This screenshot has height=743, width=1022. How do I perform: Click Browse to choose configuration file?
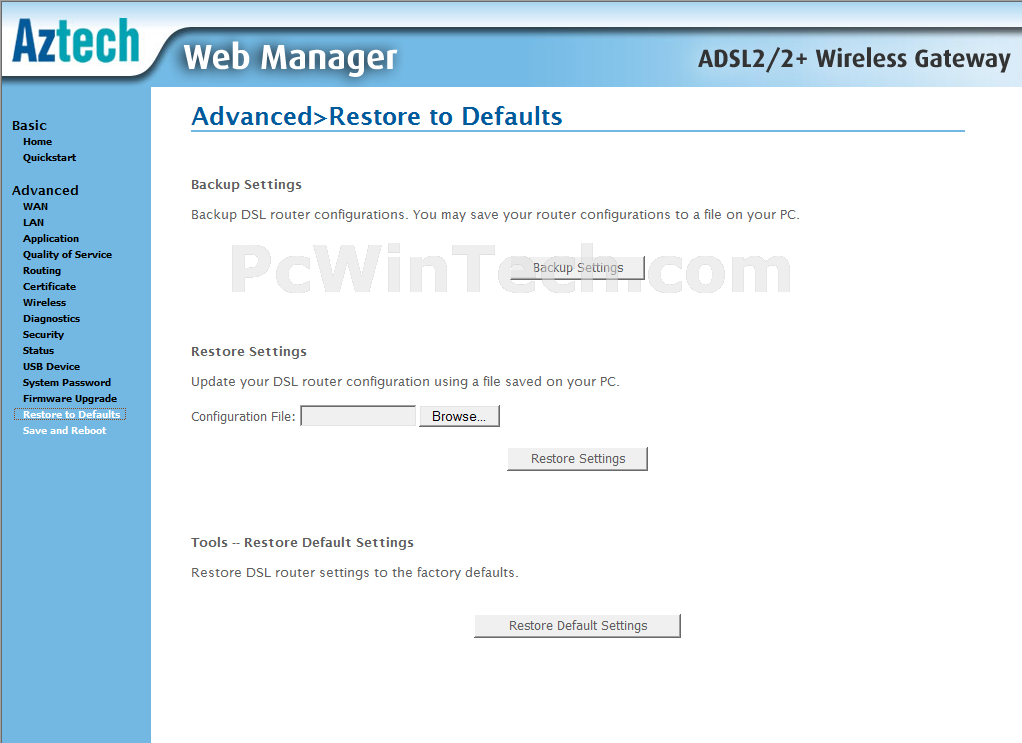459,416
